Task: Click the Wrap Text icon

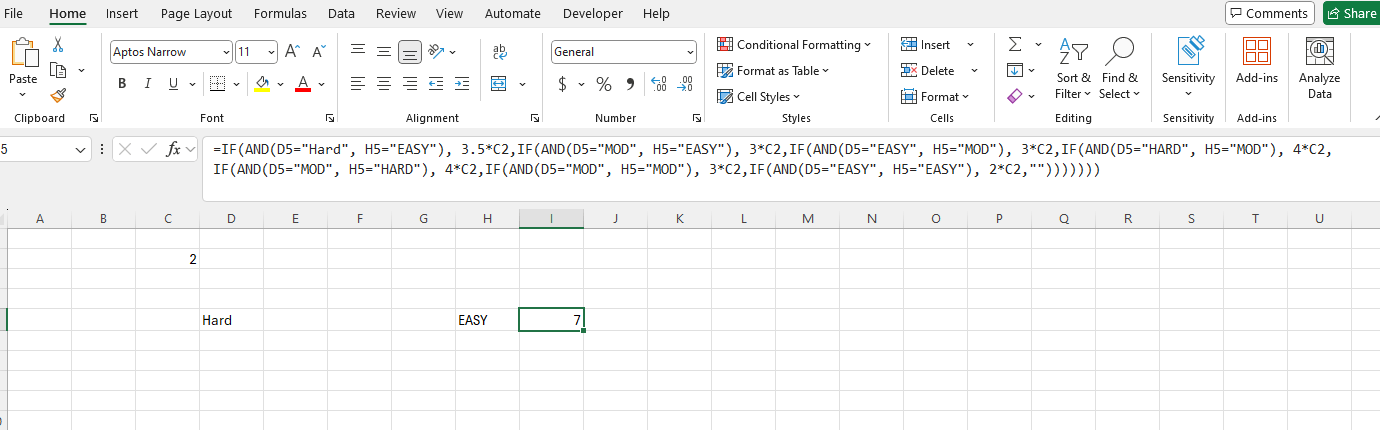Action: tap(500, 51)
